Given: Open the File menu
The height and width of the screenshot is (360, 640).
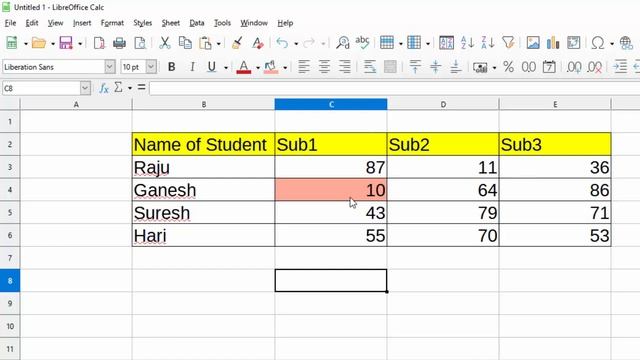Looking at the screenshot, I should tap(10, 23).
